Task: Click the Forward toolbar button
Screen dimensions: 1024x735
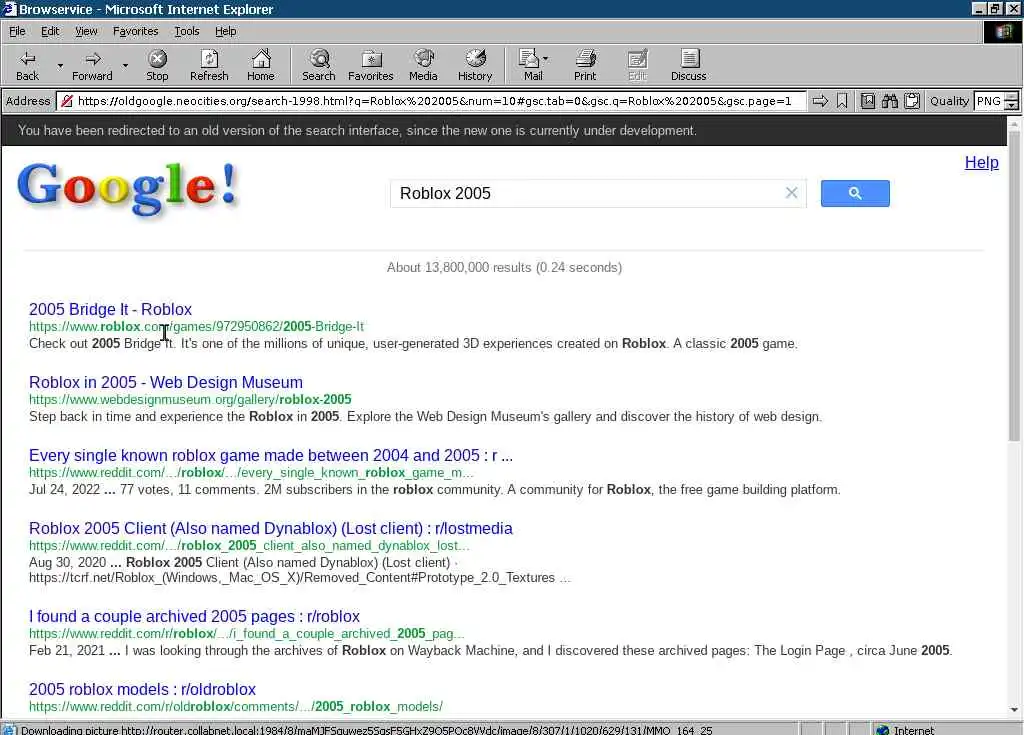Action: click(x=92, y=65)
